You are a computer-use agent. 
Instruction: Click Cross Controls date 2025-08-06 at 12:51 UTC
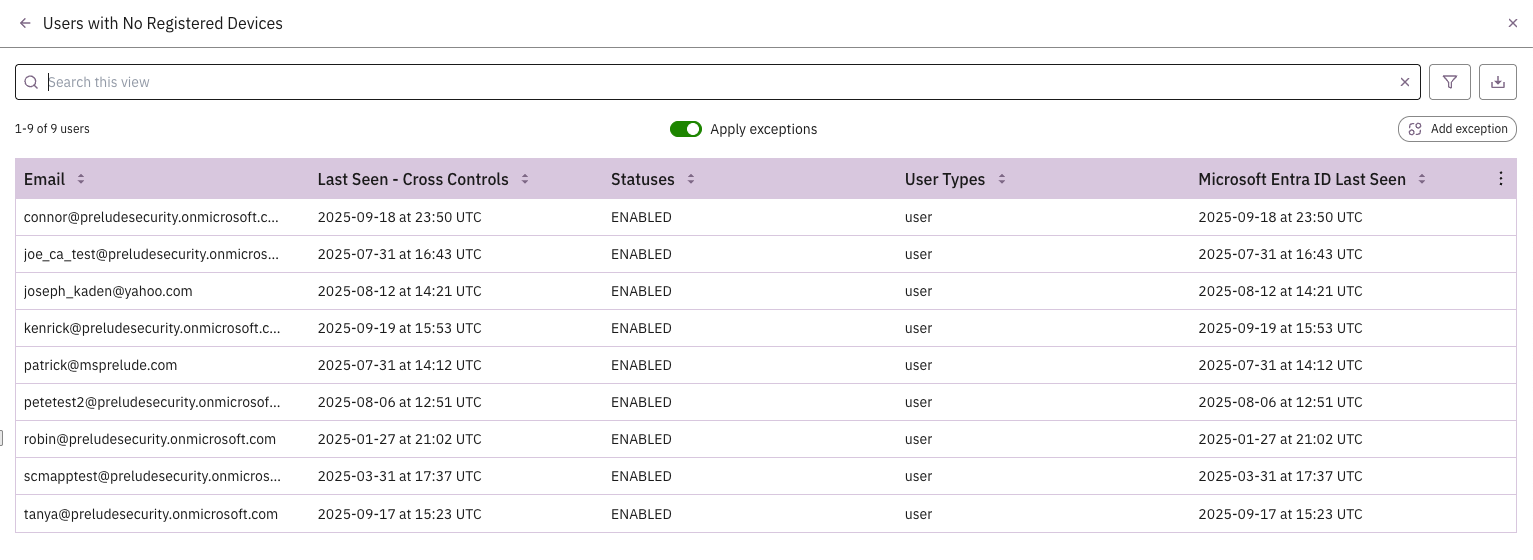point(399,402)
